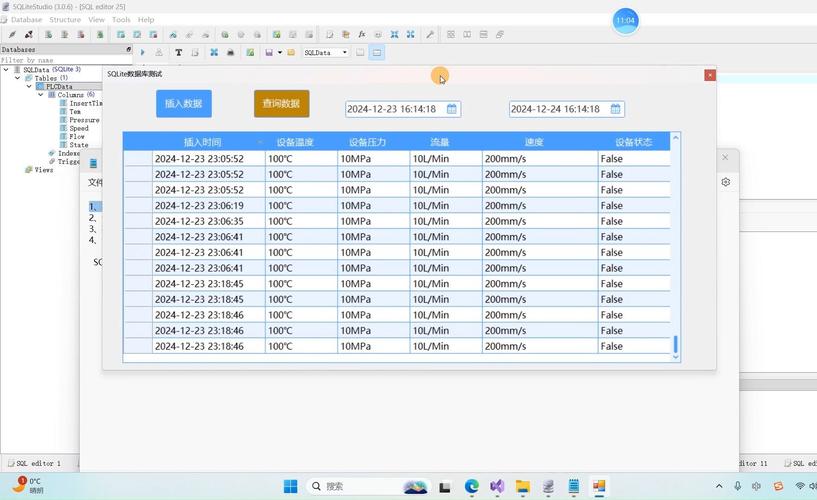Screen dimensions: 817x500
Task: Switch to the SQL editor 1 tab
Action: (38, 463)
